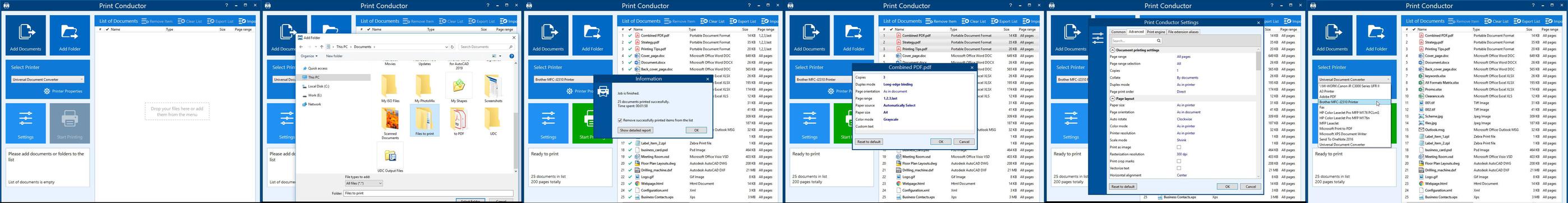Select the 'My ISO Files' folder
Image resolution: width=1568 pixels, height=203 pixels.
point(390,89)
